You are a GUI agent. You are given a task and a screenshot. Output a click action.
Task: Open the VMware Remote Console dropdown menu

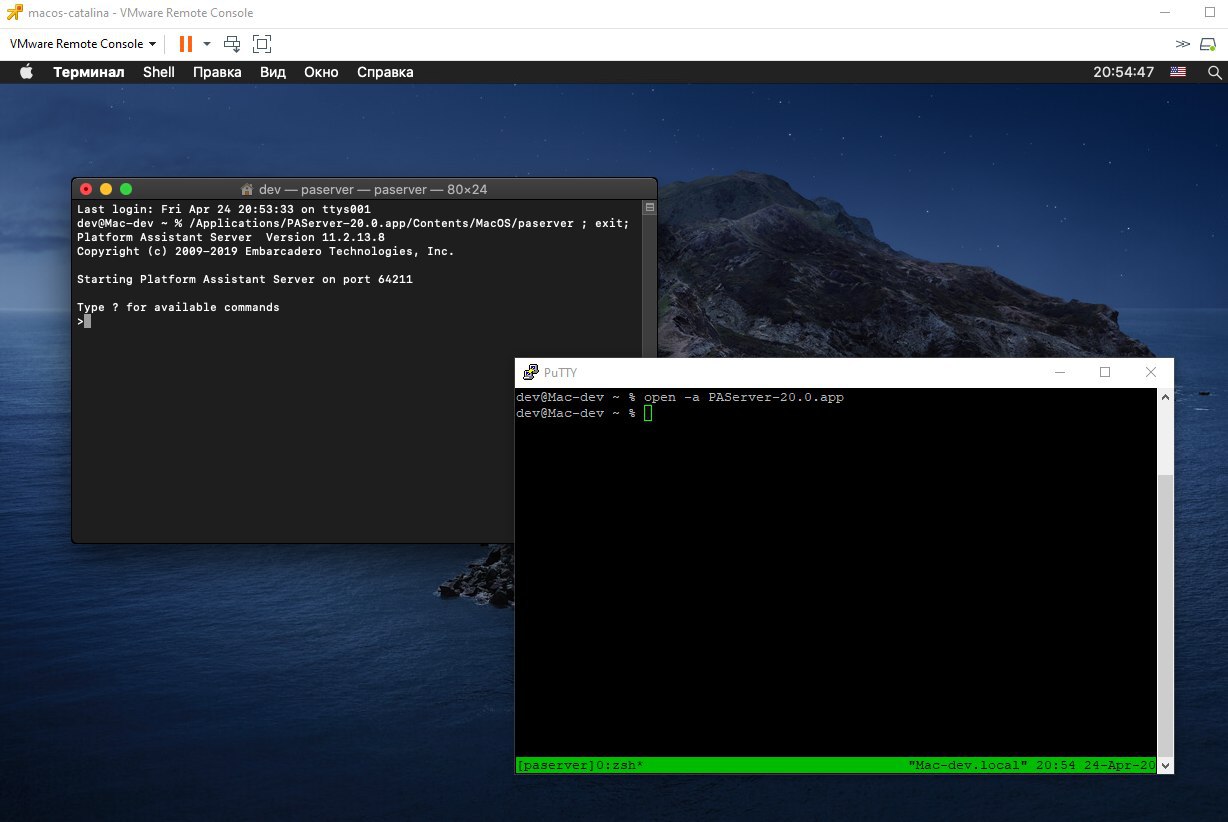point(83,44)
